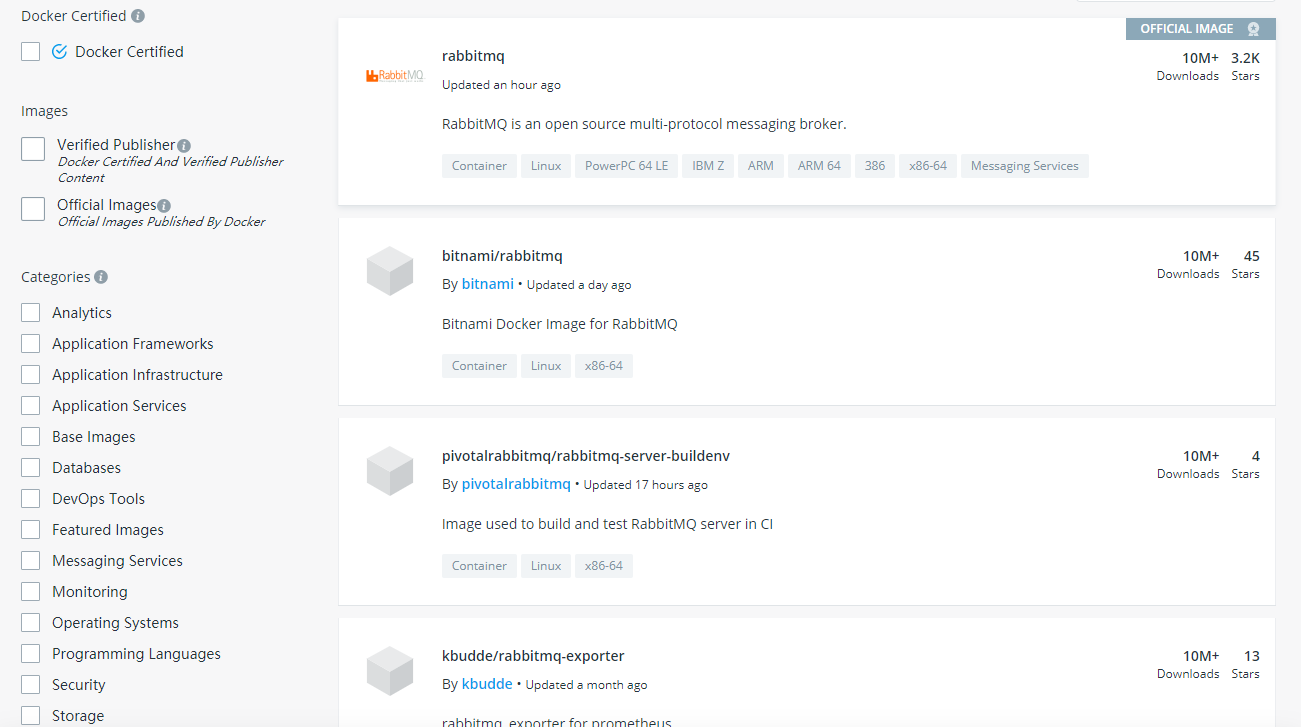Check the Security category box
This screenshot has height=727, width=1301.
coord(31,685)
